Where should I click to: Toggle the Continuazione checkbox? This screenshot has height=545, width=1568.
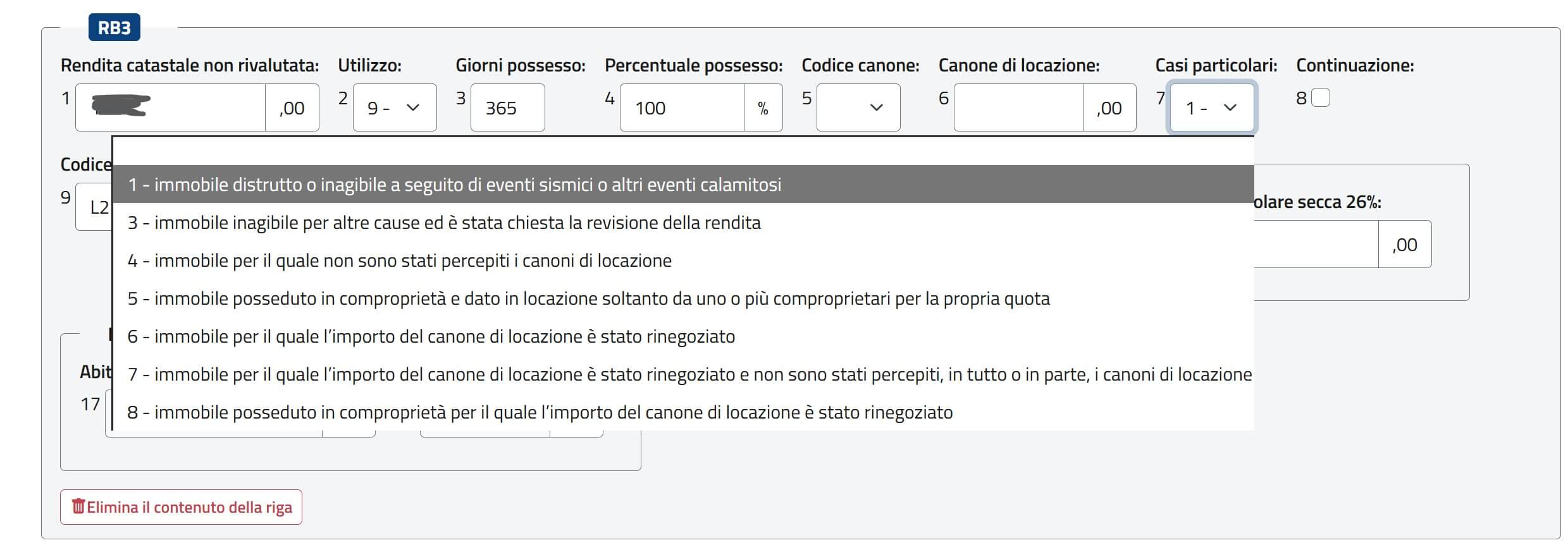tap(1321, 98)
